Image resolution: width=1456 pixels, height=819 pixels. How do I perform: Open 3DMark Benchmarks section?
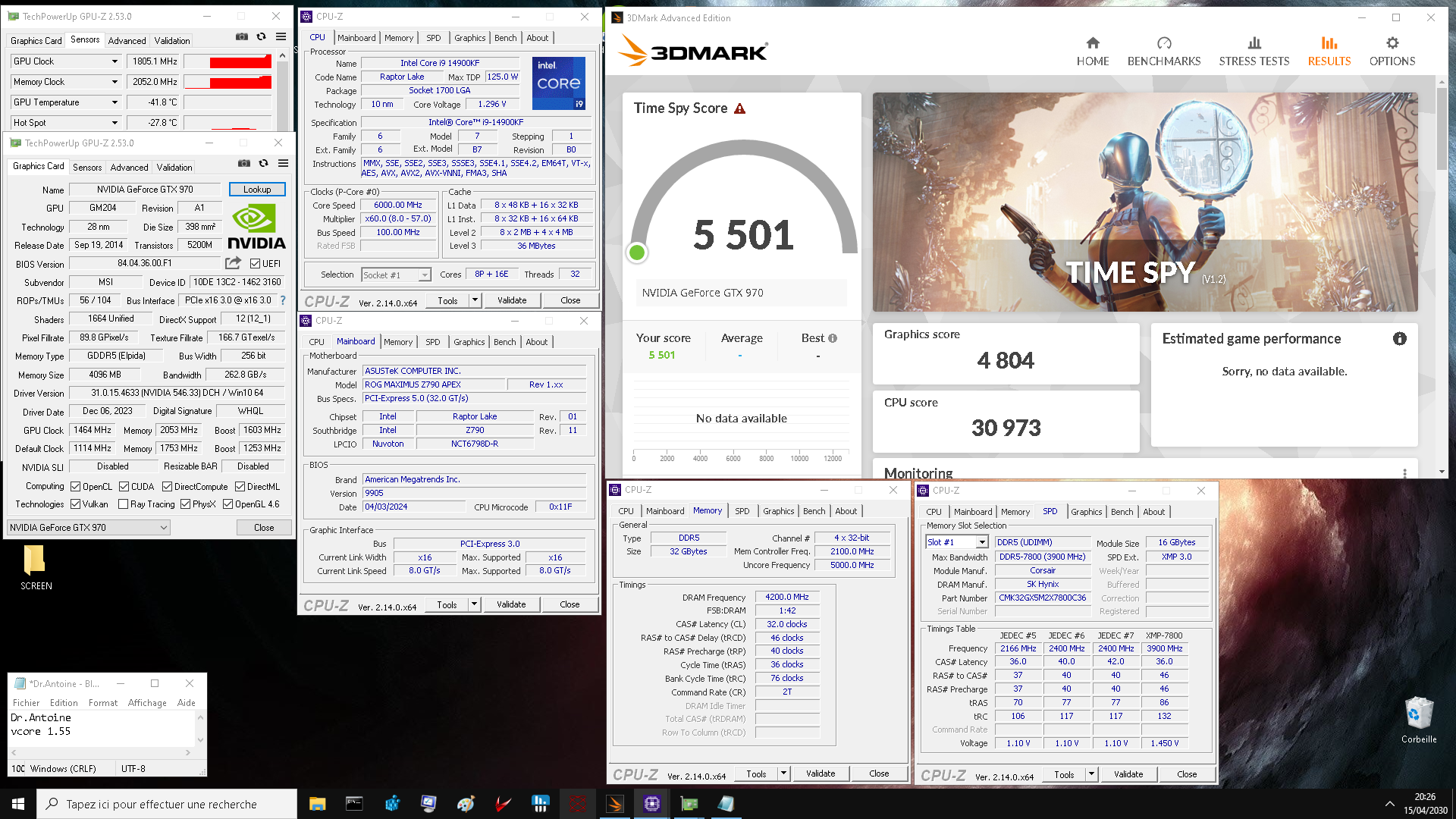click(1163, 52)
